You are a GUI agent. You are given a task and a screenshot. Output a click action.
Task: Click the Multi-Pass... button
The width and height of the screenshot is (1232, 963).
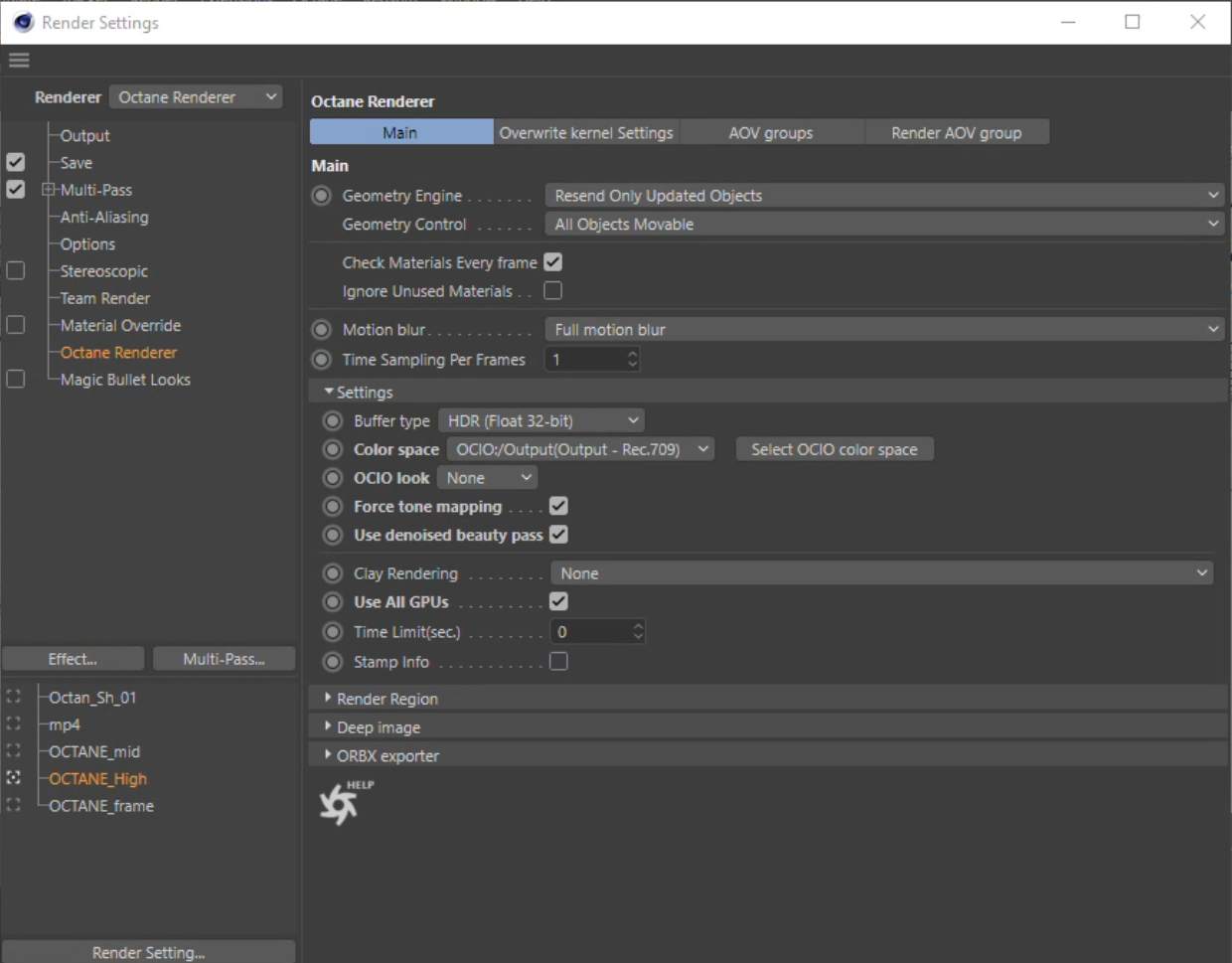coord(225,659)
